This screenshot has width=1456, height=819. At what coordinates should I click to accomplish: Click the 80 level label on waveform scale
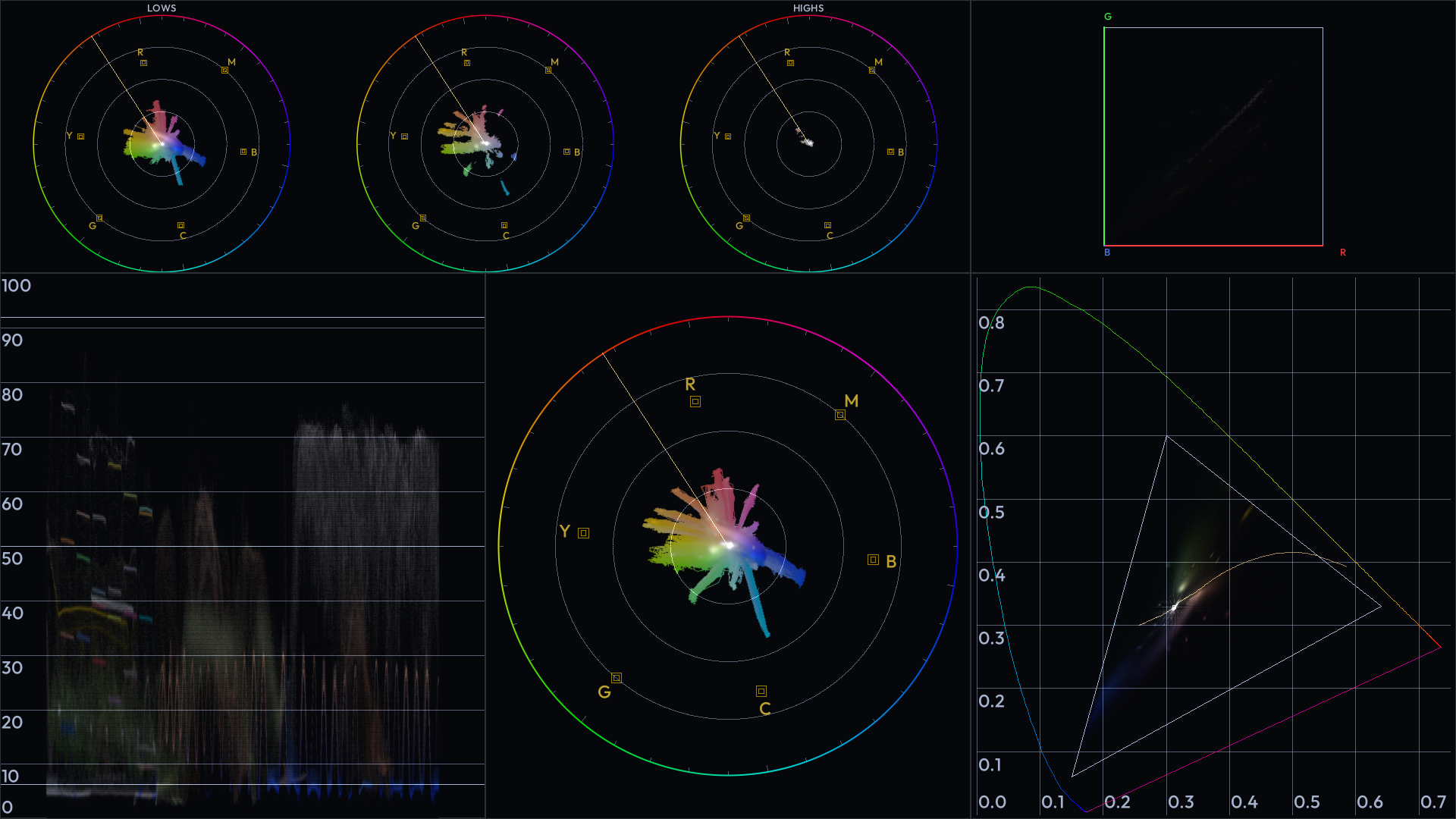click(x=12, y=395)
